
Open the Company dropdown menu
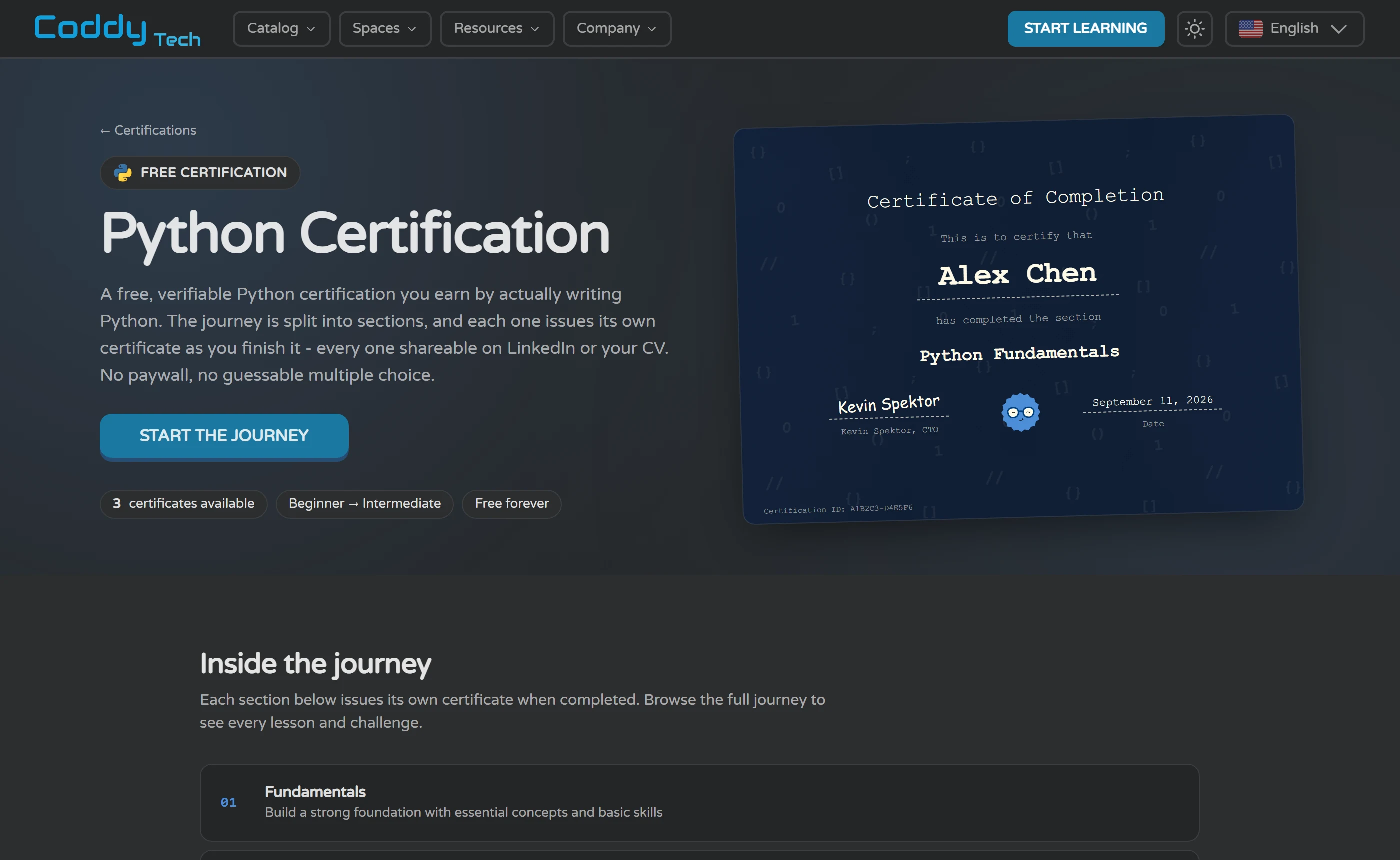click(617, 28)
